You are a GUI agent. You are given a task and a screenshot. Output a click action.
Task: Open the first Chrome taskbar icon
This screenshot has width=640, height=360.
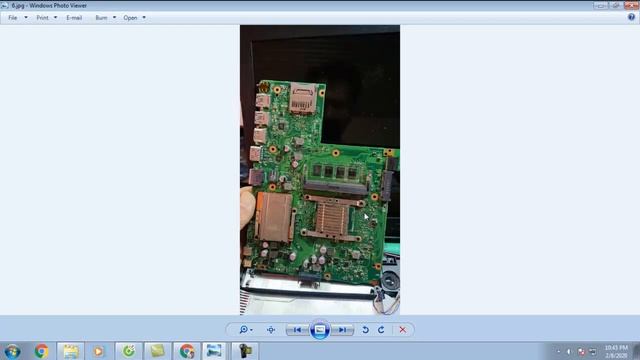pos(41,351)
